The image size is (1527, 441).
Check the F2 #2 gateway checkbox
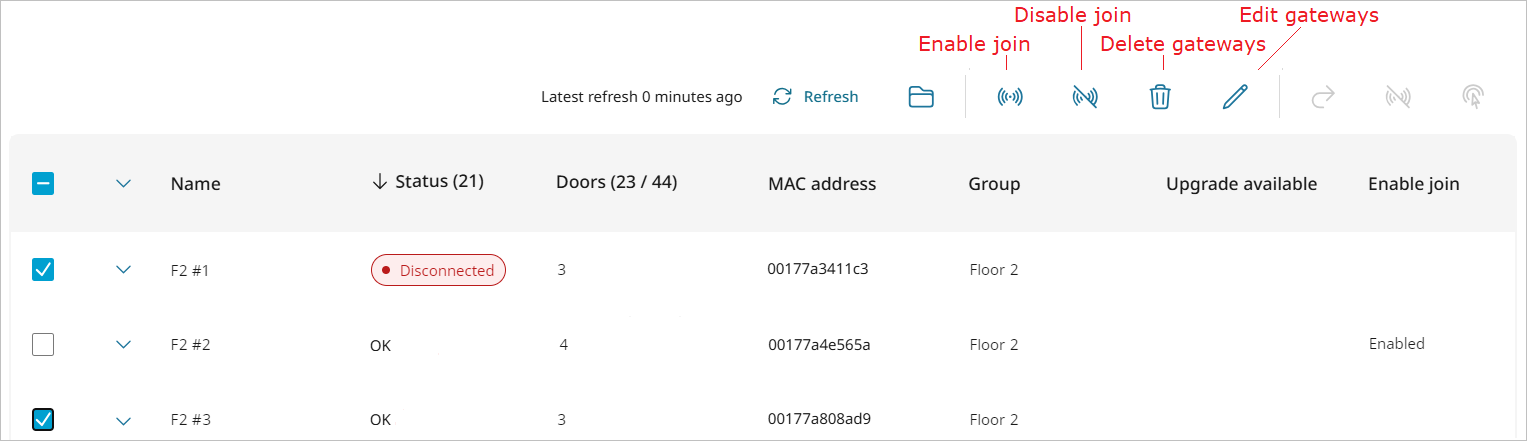pos(43,344)
